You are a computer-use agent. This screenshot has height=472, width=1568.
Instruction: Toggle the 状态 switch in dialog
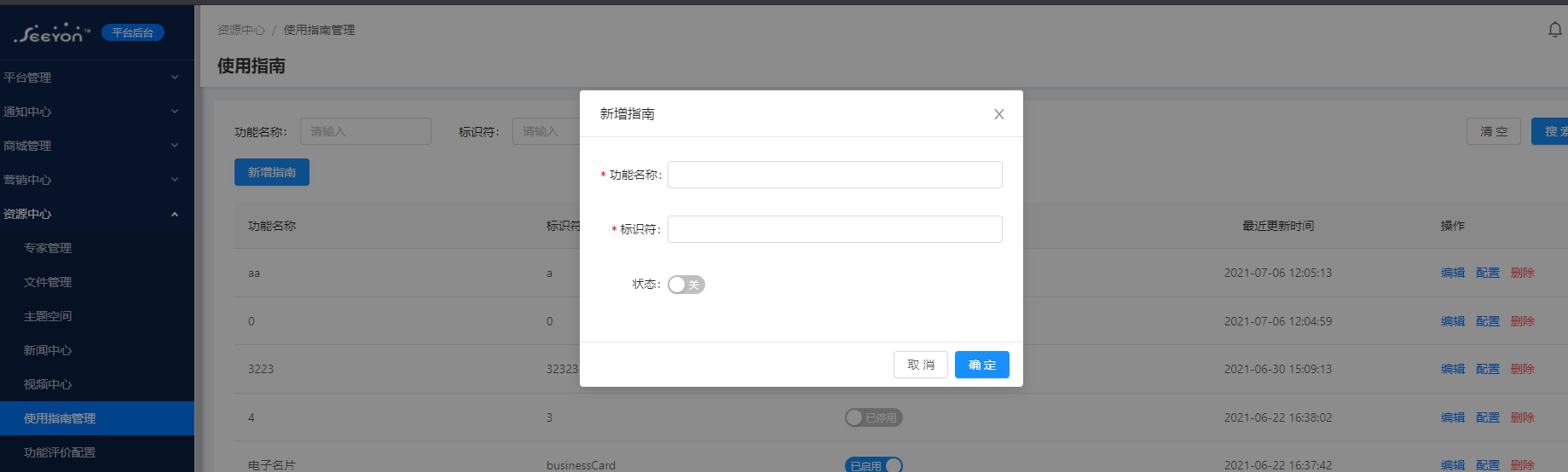[x=686, y=285]
